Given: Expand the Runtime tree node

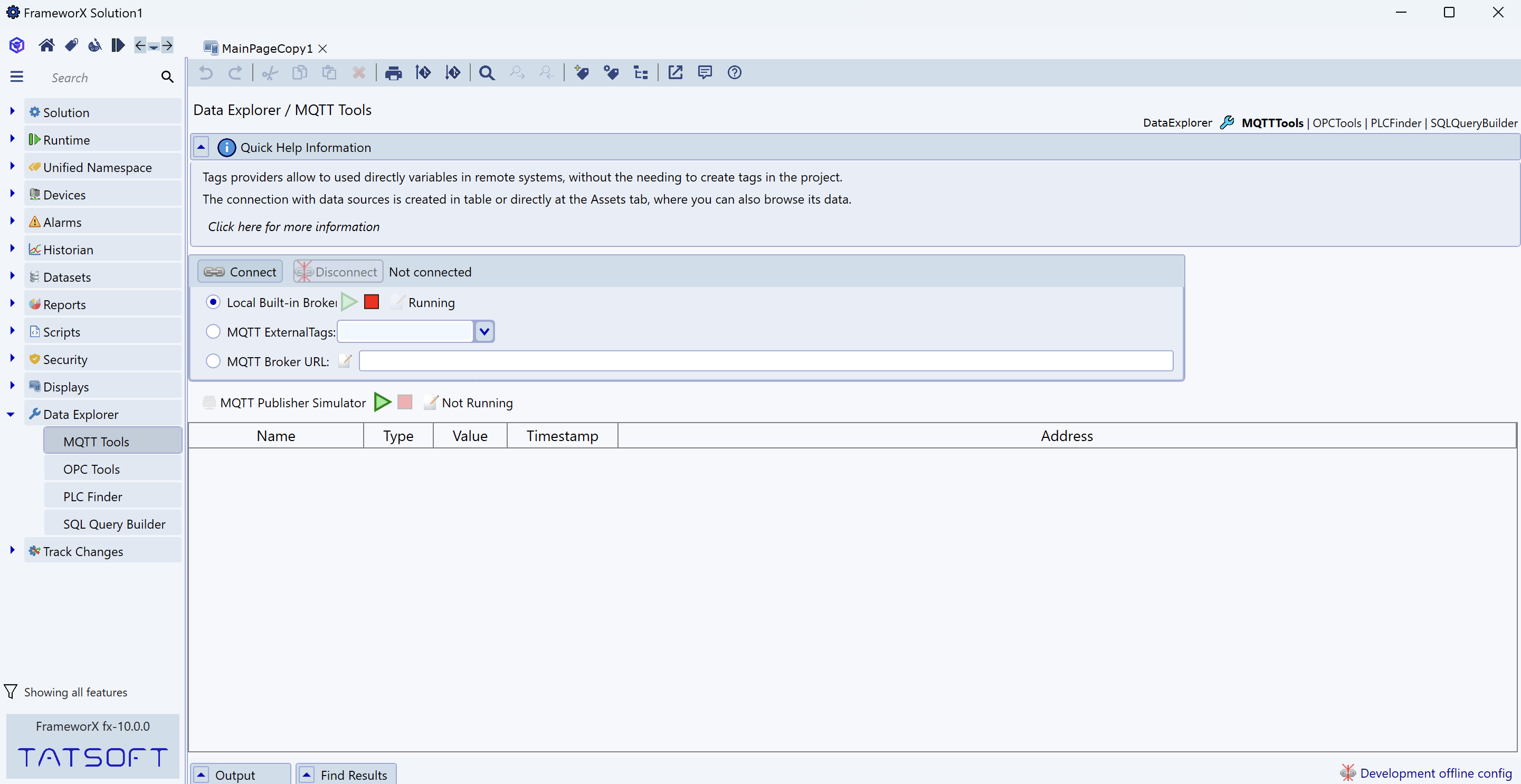Looking at the screenshot, I should (12, 139).
